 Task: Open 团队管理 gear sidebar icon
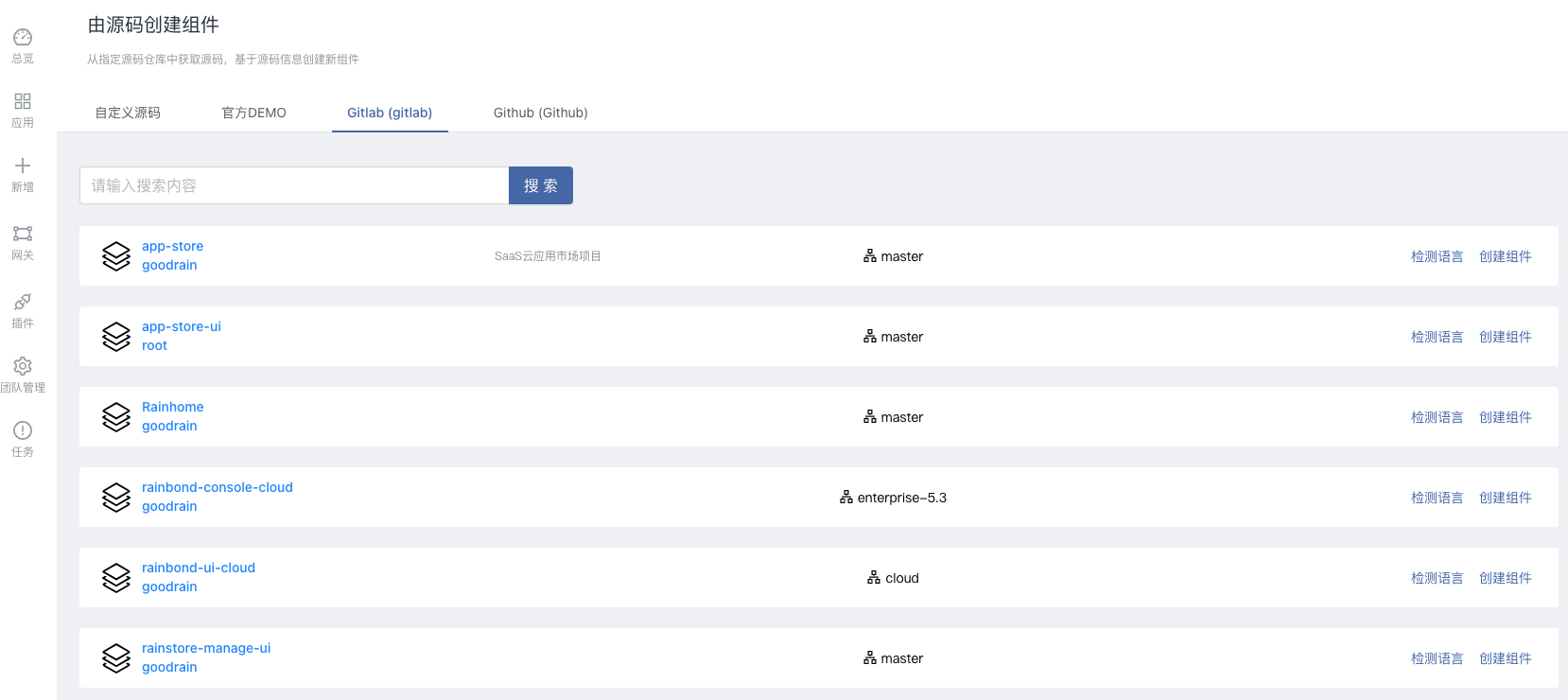pyautogui.click(x=23, y=366)
